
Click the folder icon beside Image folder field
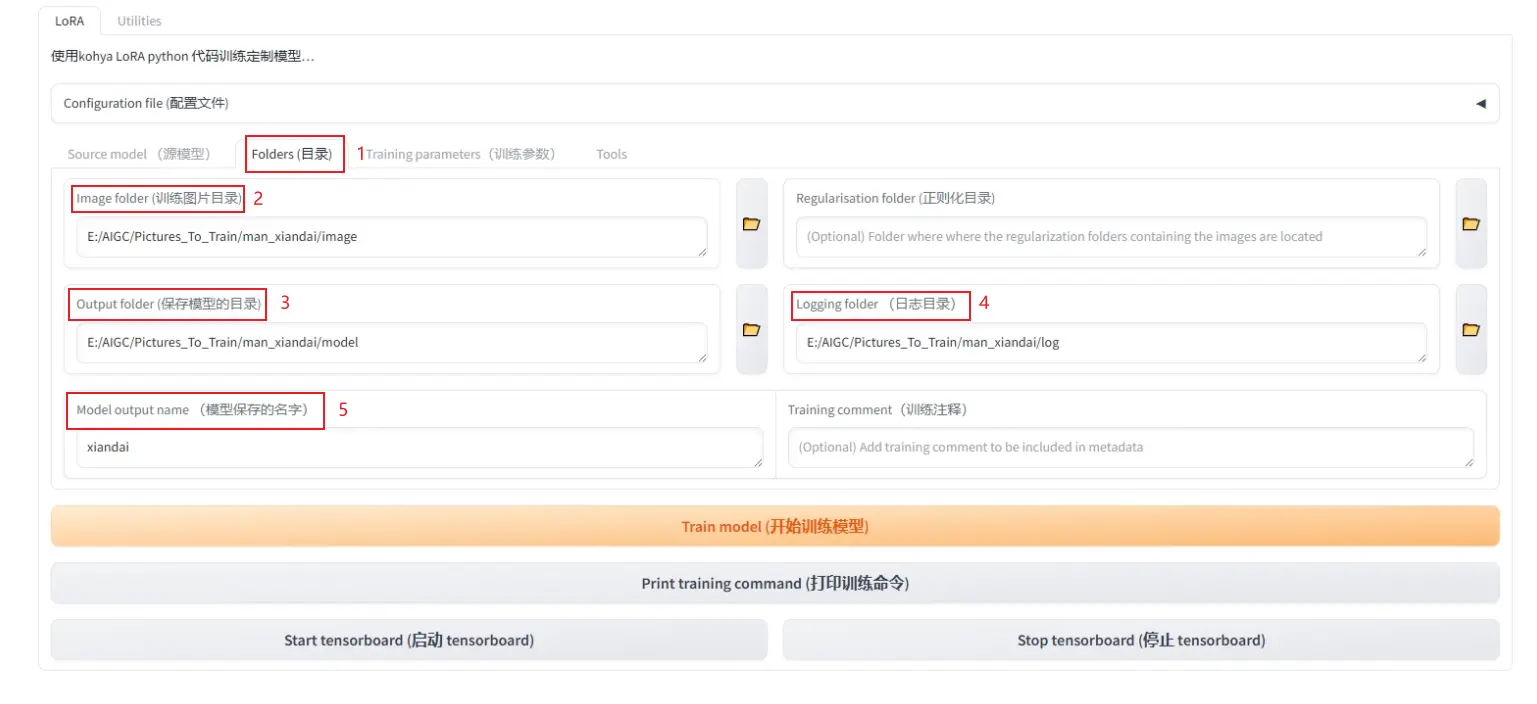[x=751, y=224]
